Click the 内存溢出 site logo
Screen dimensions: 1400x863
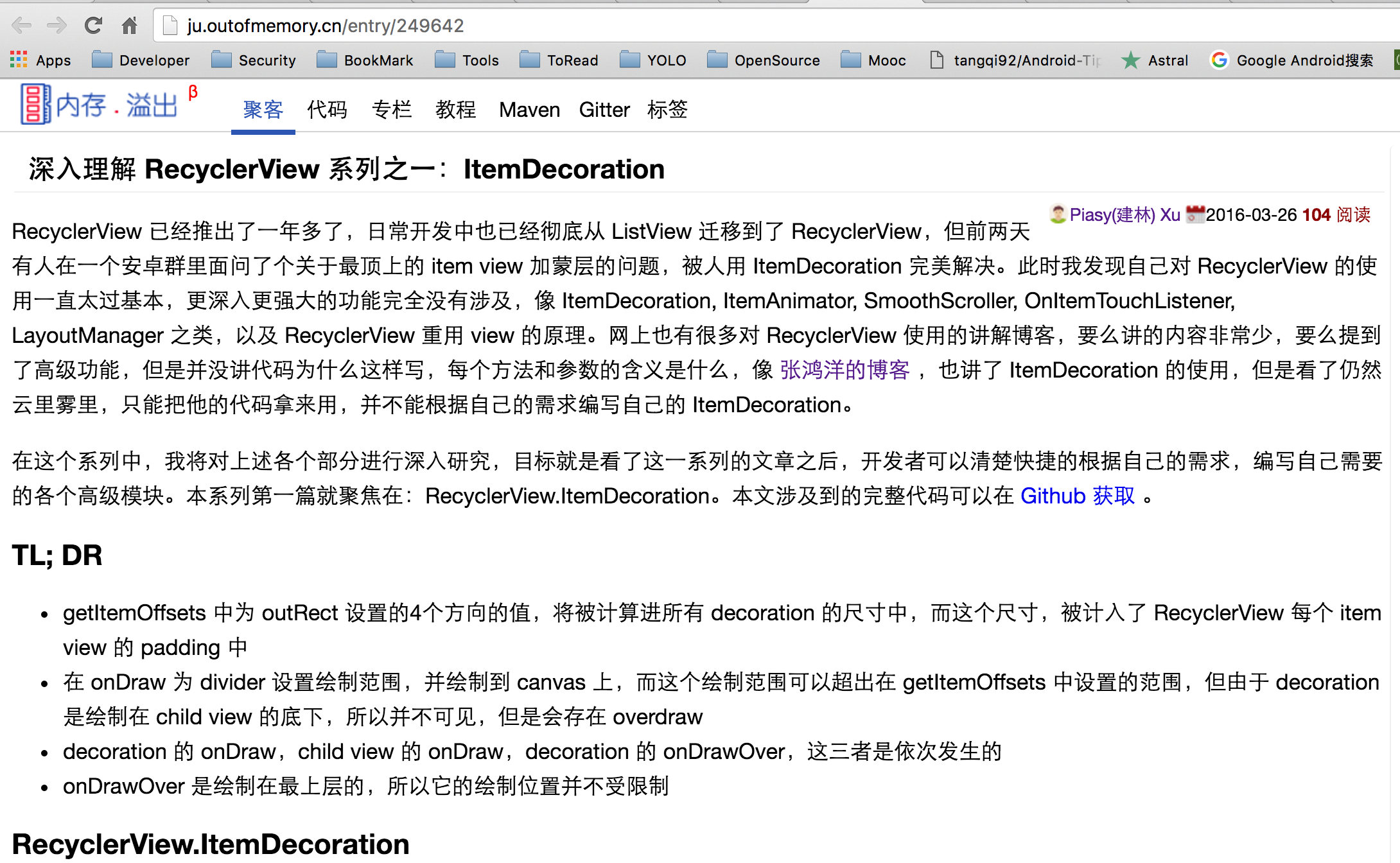pos(100,105)
